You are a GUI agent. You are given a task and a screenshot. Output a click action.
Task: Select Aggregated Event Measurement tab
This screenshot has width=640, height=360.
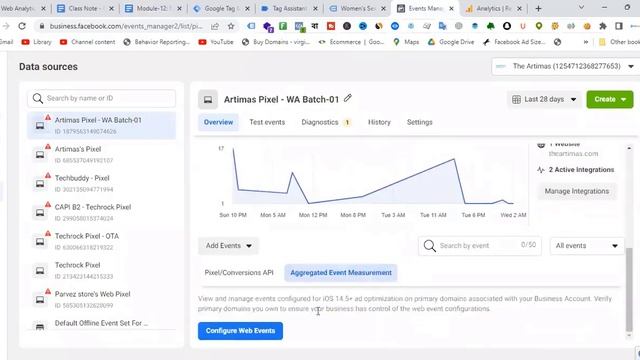click(341, 273)
